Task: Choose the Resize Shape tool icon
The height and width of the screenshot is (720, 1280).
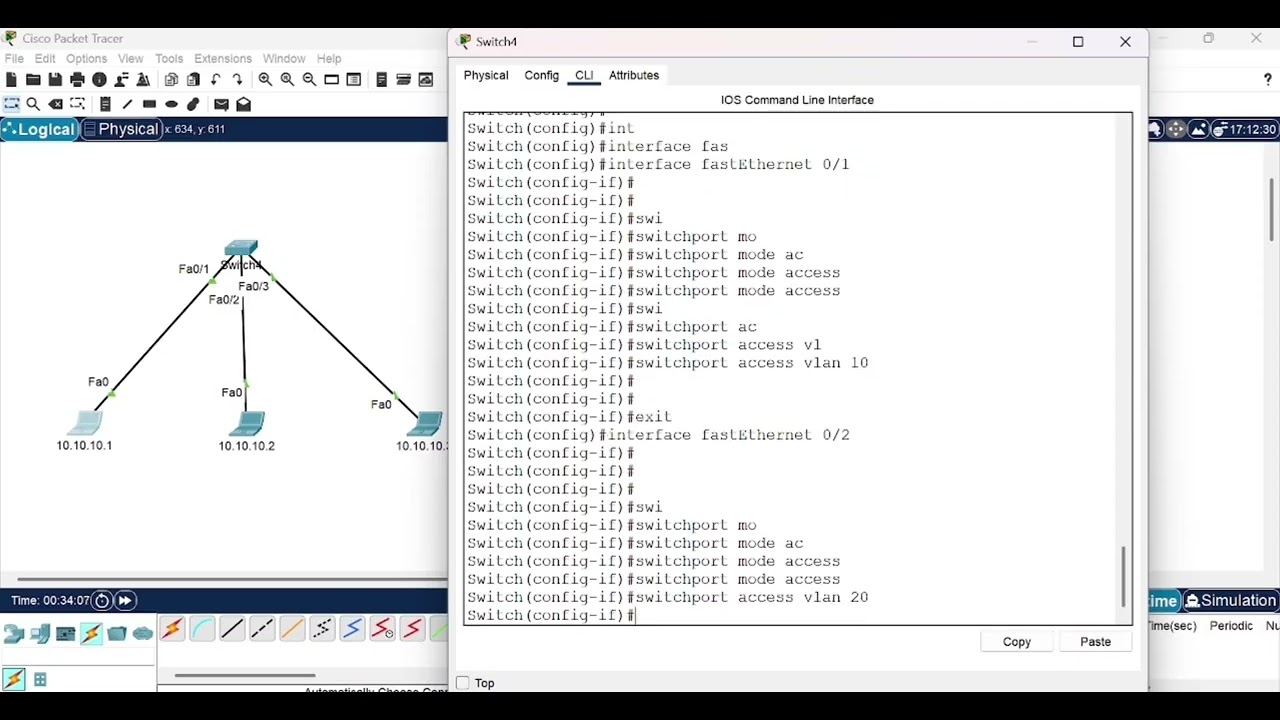Action: click(77, 104)
